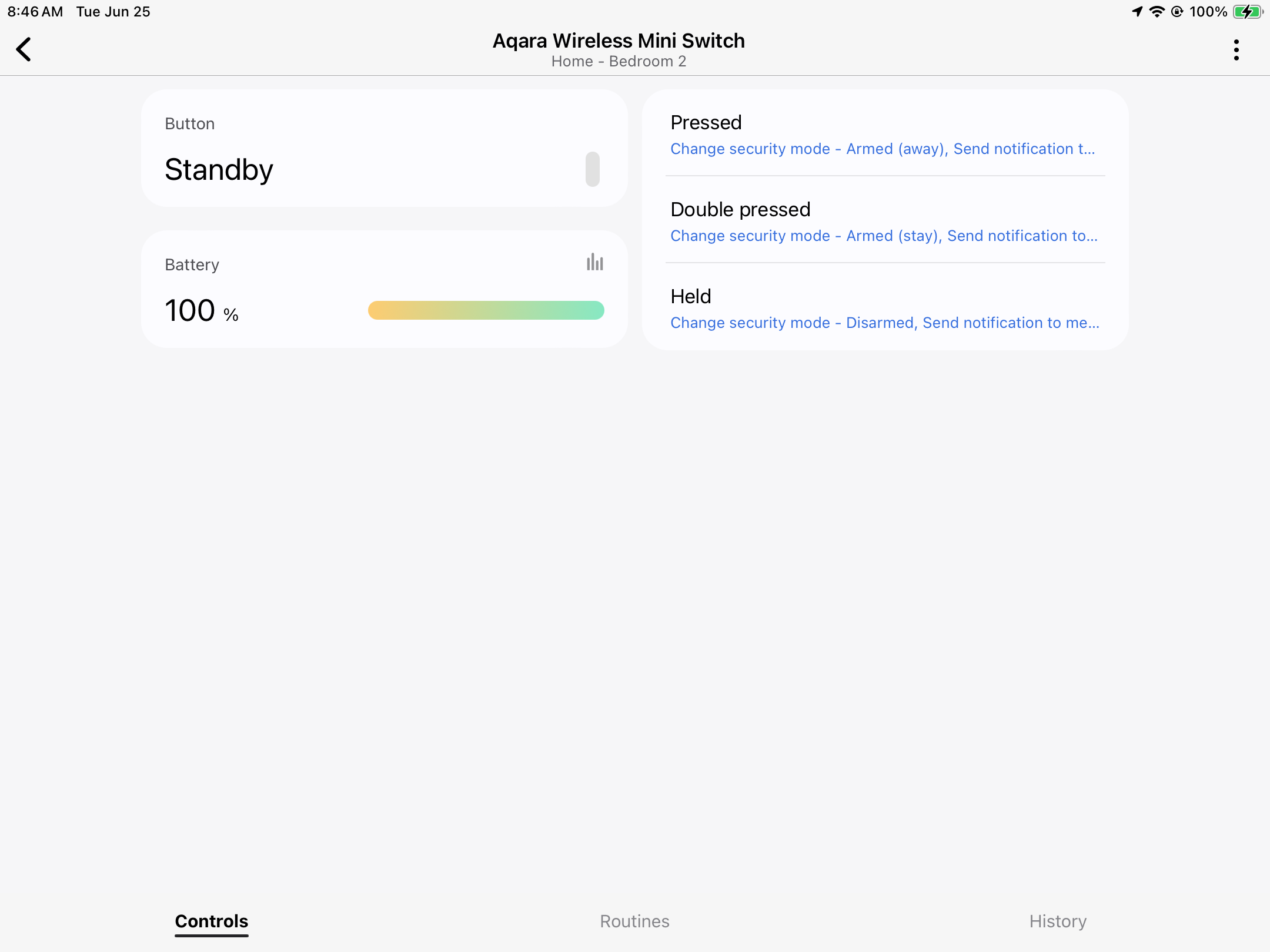Open the three-dot more options menu
1270x952 pixels.
(1236, 50)
